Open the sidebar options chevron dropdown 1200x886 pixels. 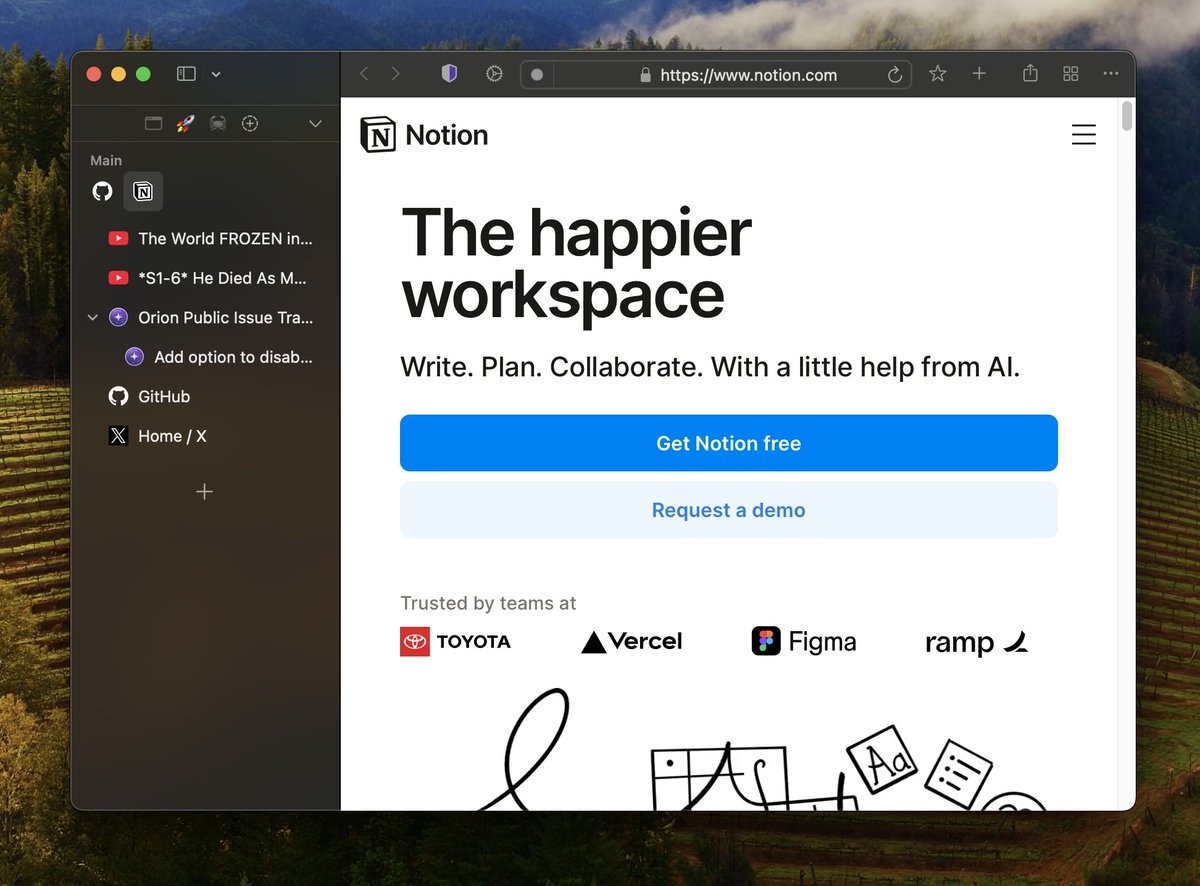[216, 74]
